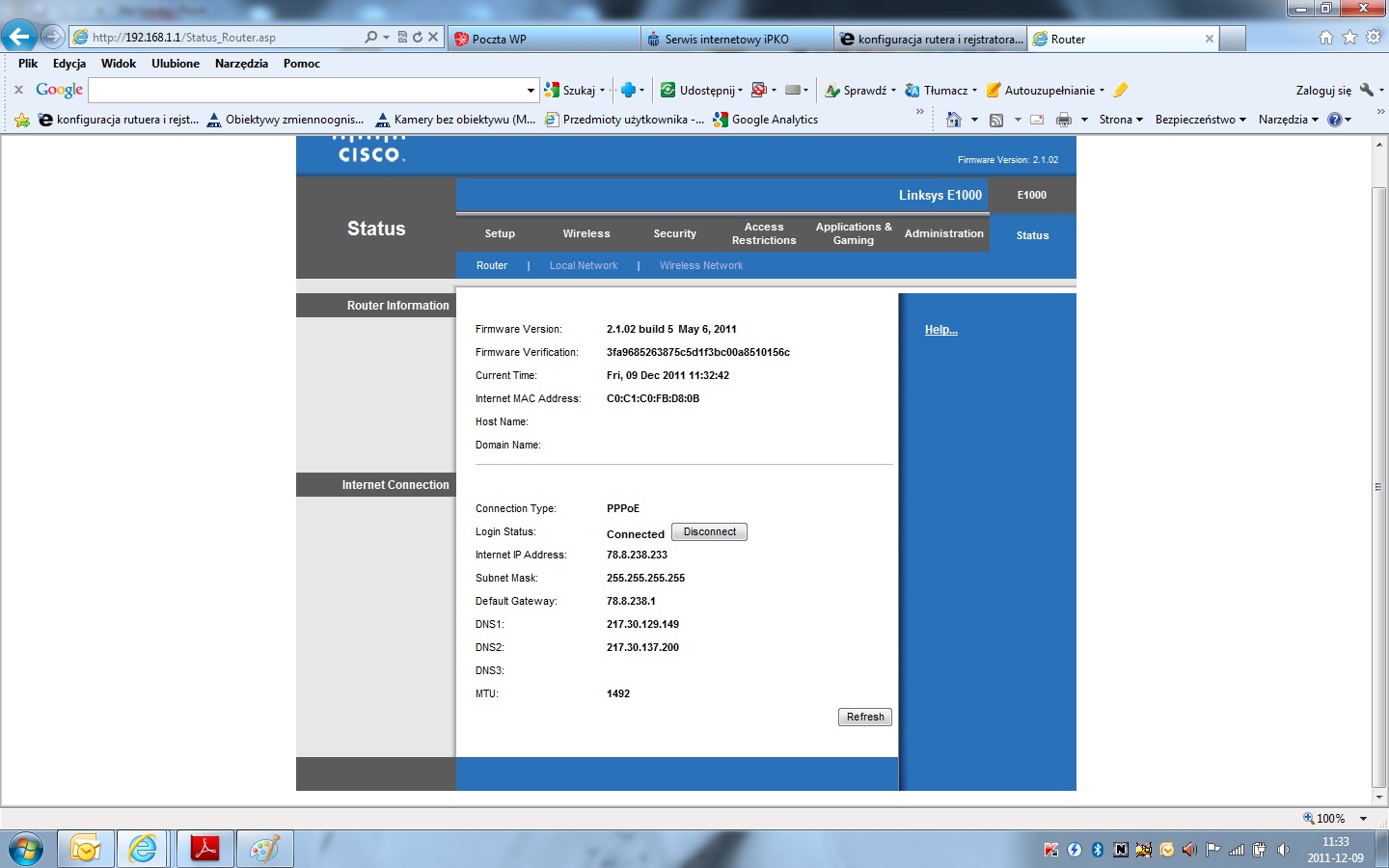Click the search magnifier in the address bar

[x=371, y=38]
